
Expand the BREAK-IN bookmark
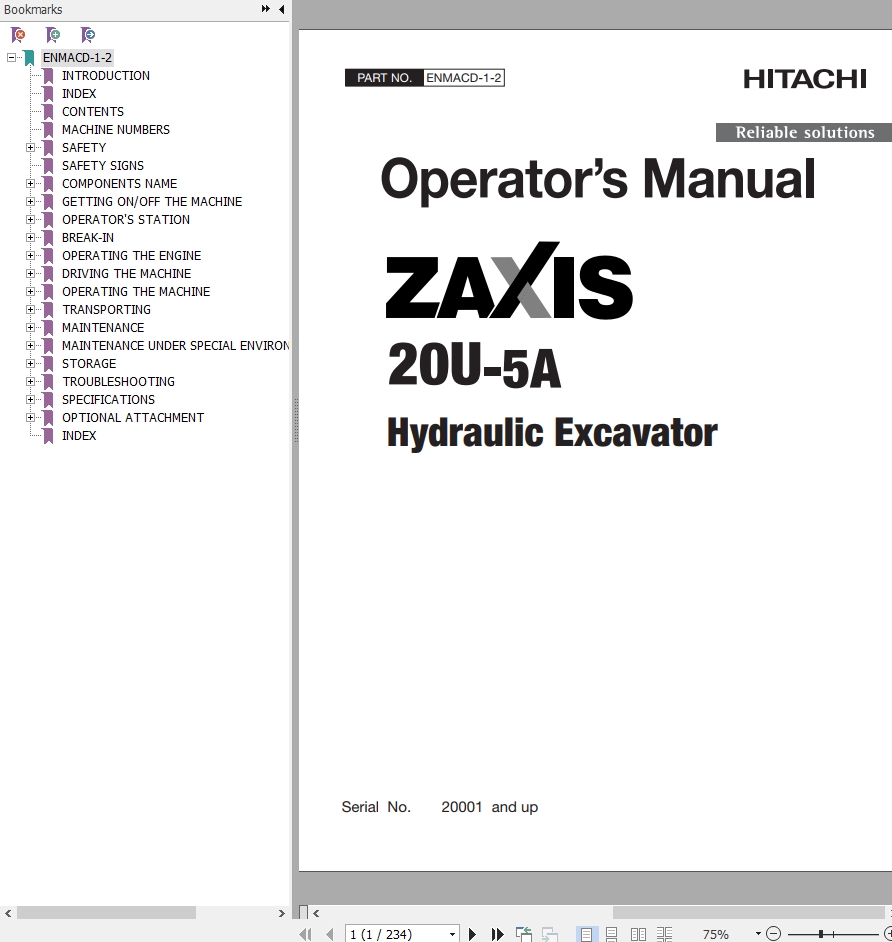click(x=31, y=238)
